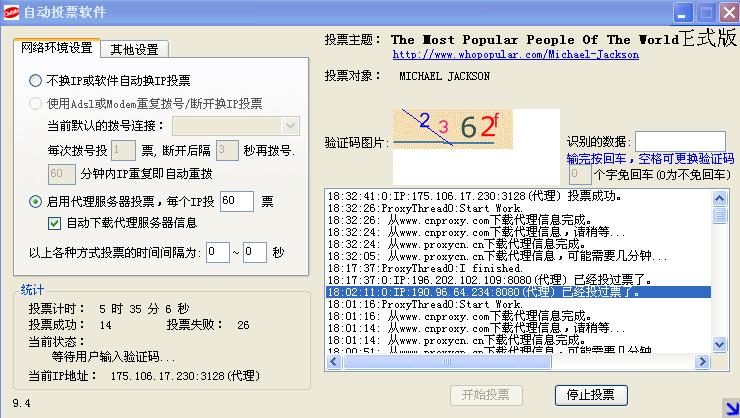Screen dimensions: 740x418
Task: Click the log horizontal scrollbar thumb
Action: tap(447, 362)
